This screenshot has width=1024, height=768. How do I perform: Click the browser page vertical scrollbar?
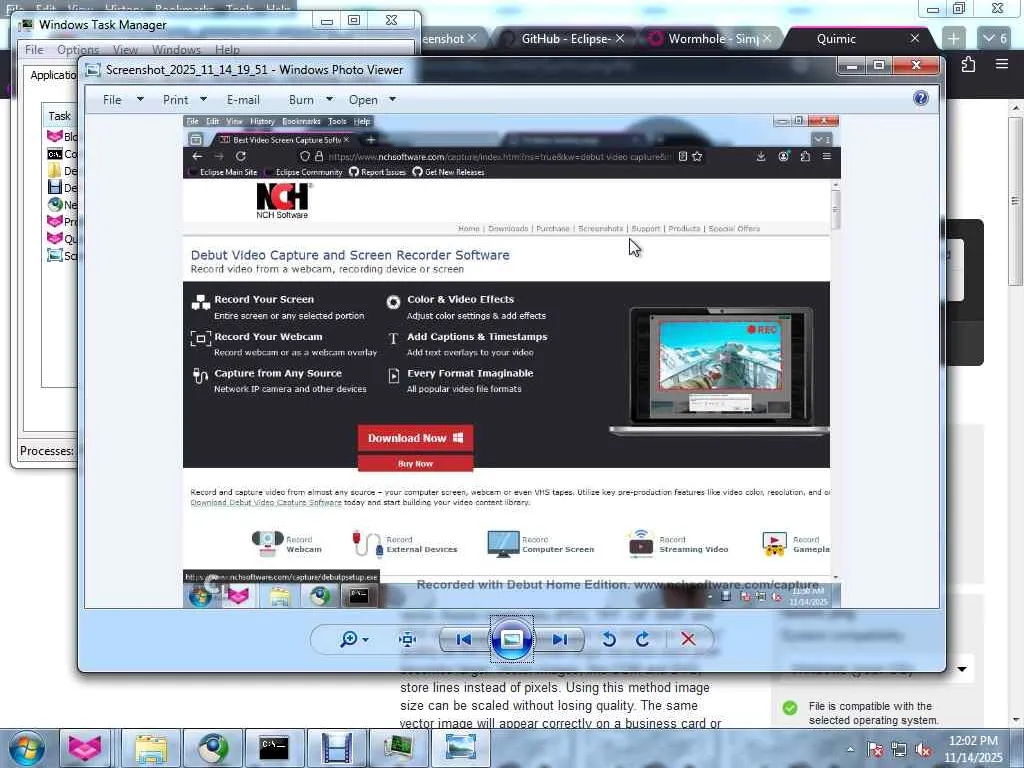(x=1016, y=200)
